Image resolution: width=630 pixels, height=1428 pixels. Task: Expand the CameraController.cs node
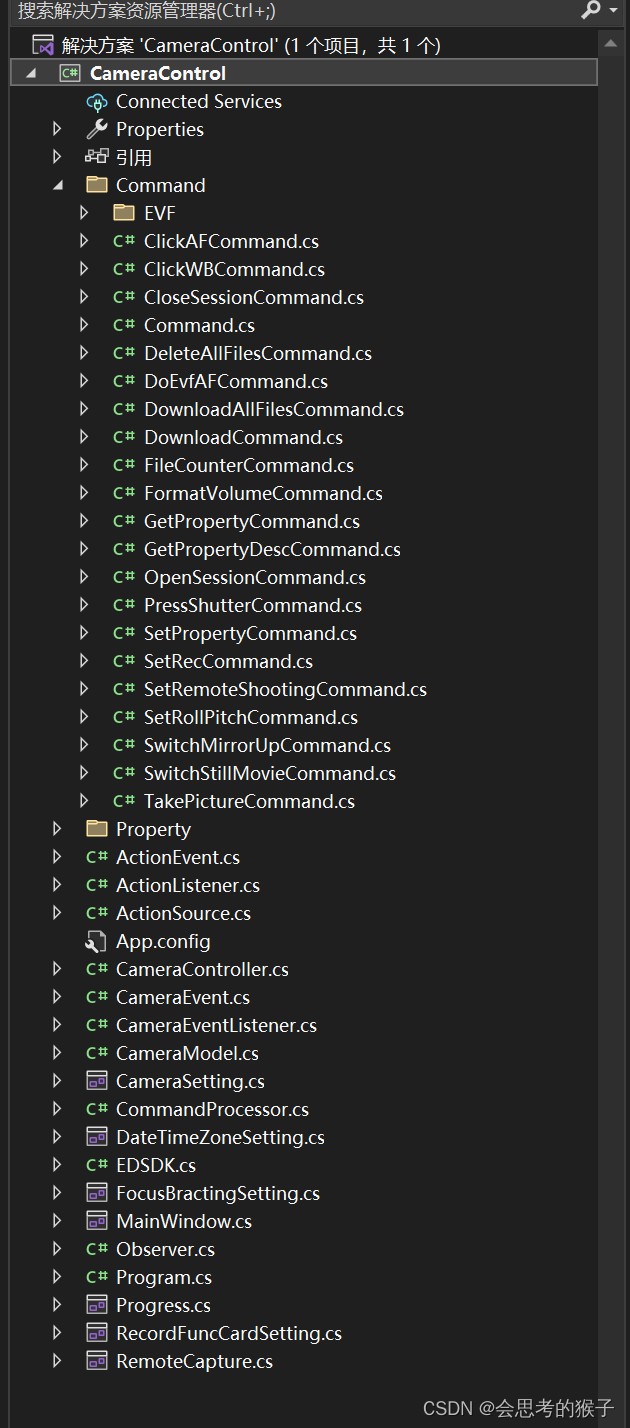pyautogui.click(x=56, y=969)
